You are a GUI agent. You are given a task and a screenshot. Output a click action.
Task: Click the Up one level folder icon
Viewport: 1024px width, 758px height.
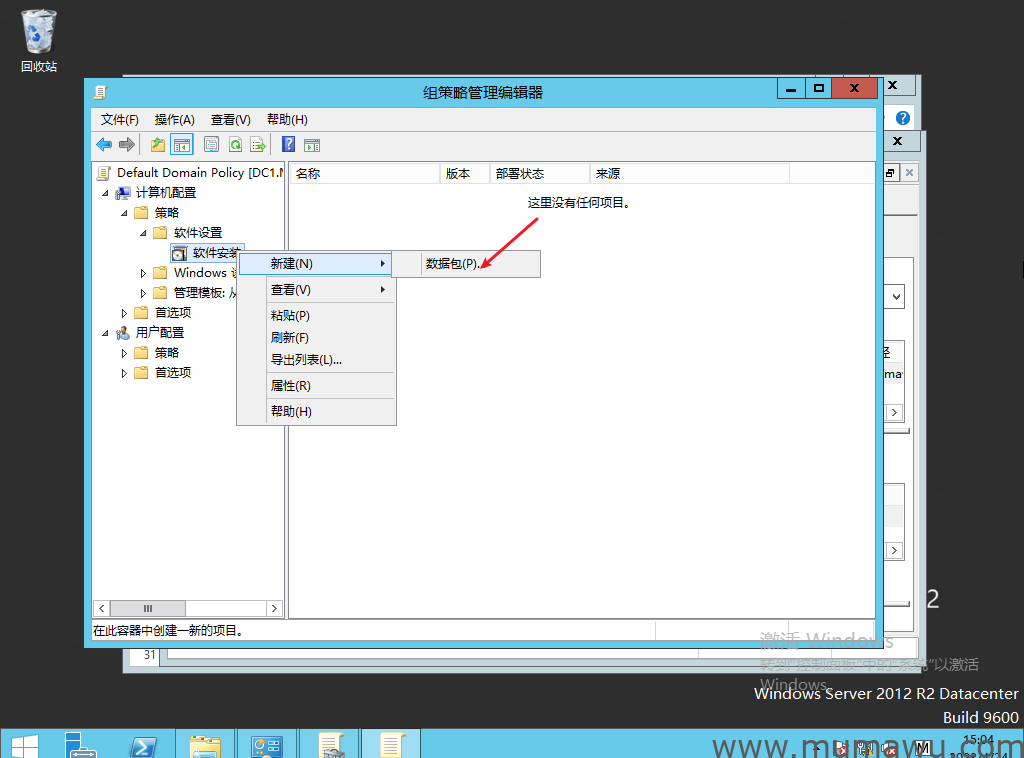tap(158, 145)
